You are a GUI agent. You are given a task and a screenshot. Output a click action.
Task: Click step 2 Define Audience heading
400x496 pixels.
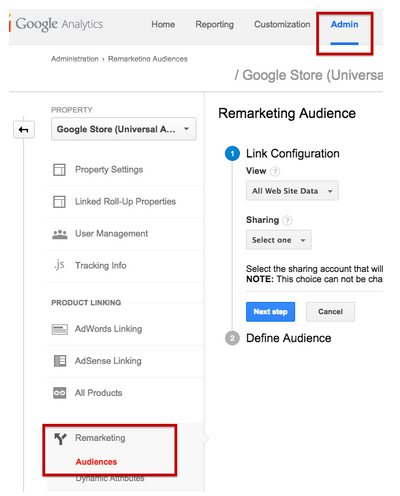click(289, 338)
